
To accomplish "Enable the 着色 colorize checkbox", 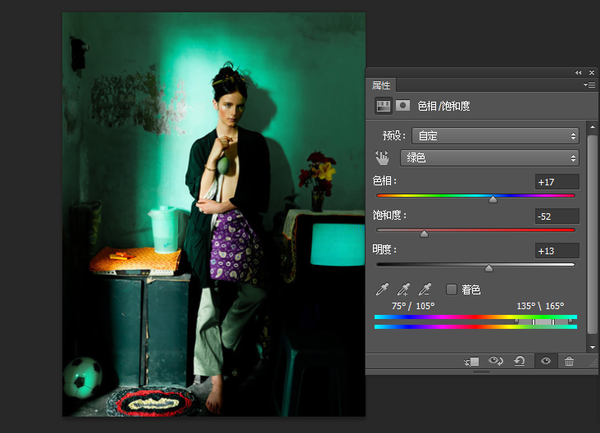I will [x=452, y=289].
